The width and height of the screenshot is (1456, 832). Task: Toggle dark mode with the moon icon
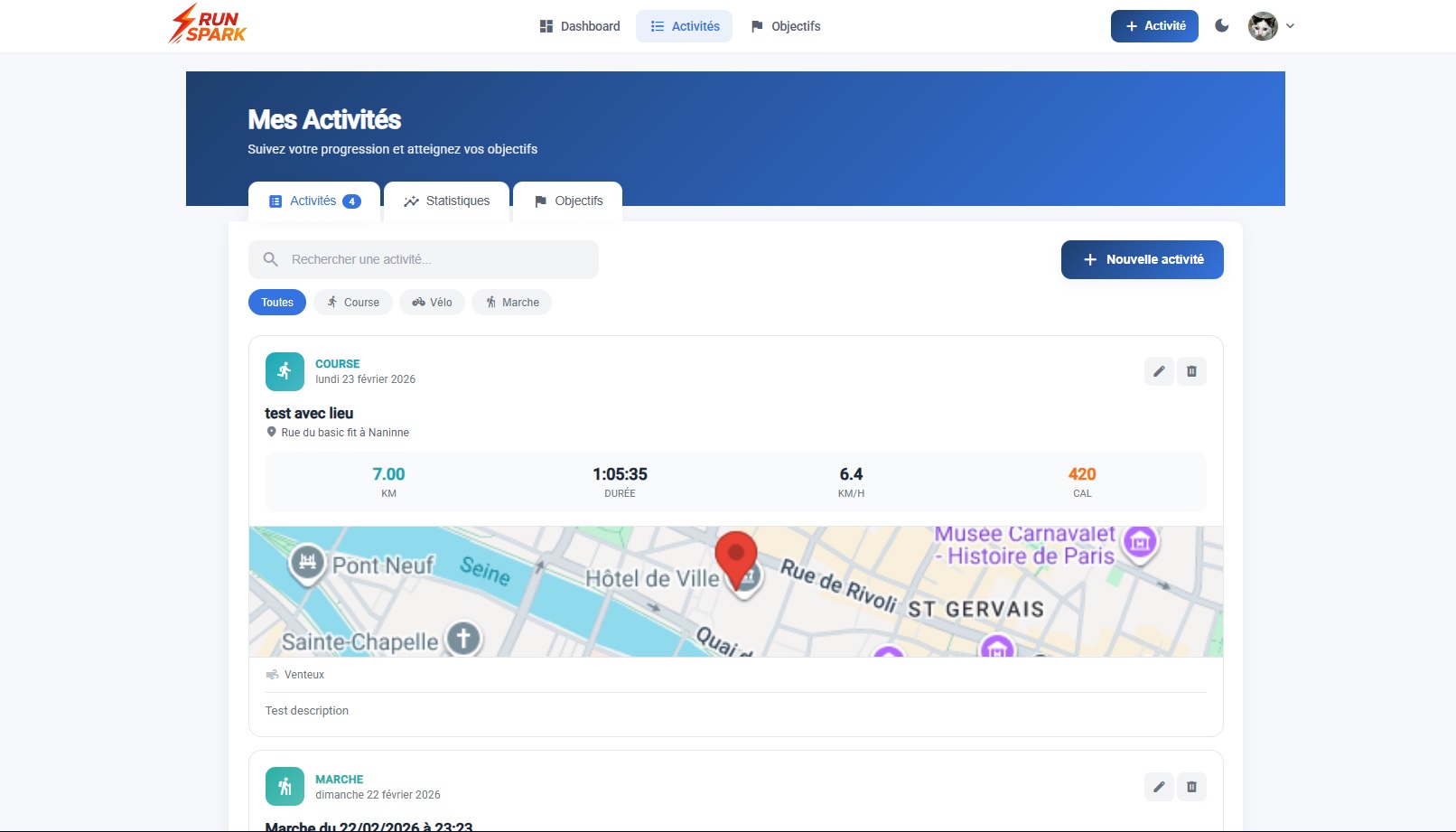[x=1222, y=25]
